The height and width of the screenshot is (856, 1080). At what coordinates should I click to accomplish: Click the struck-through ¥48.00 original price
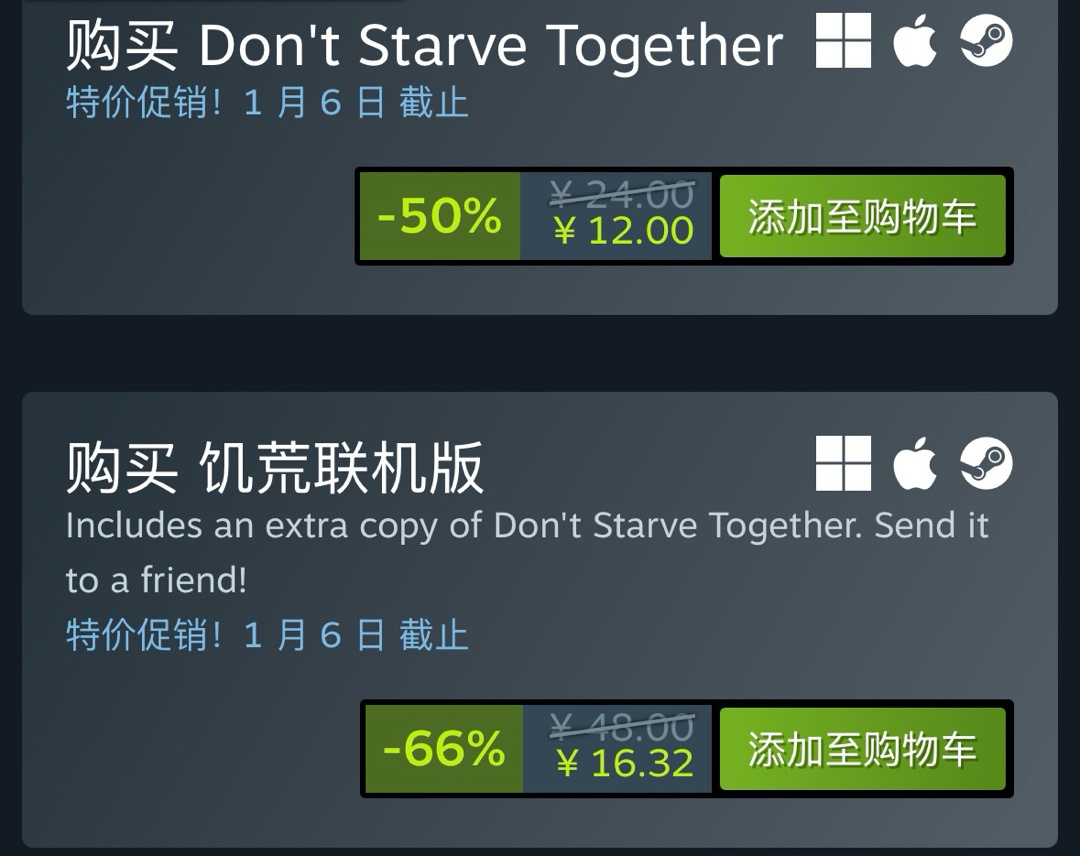(x=622, y=727)
